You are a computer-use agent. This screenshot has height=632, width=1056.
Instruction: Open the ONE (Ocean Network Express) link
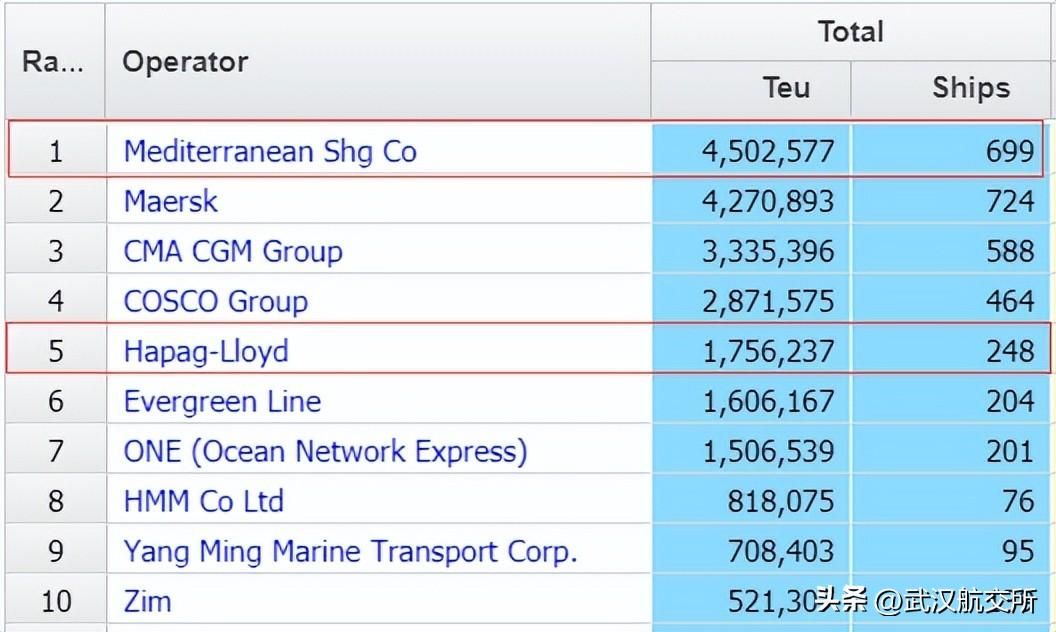click(x=325, y=451)
